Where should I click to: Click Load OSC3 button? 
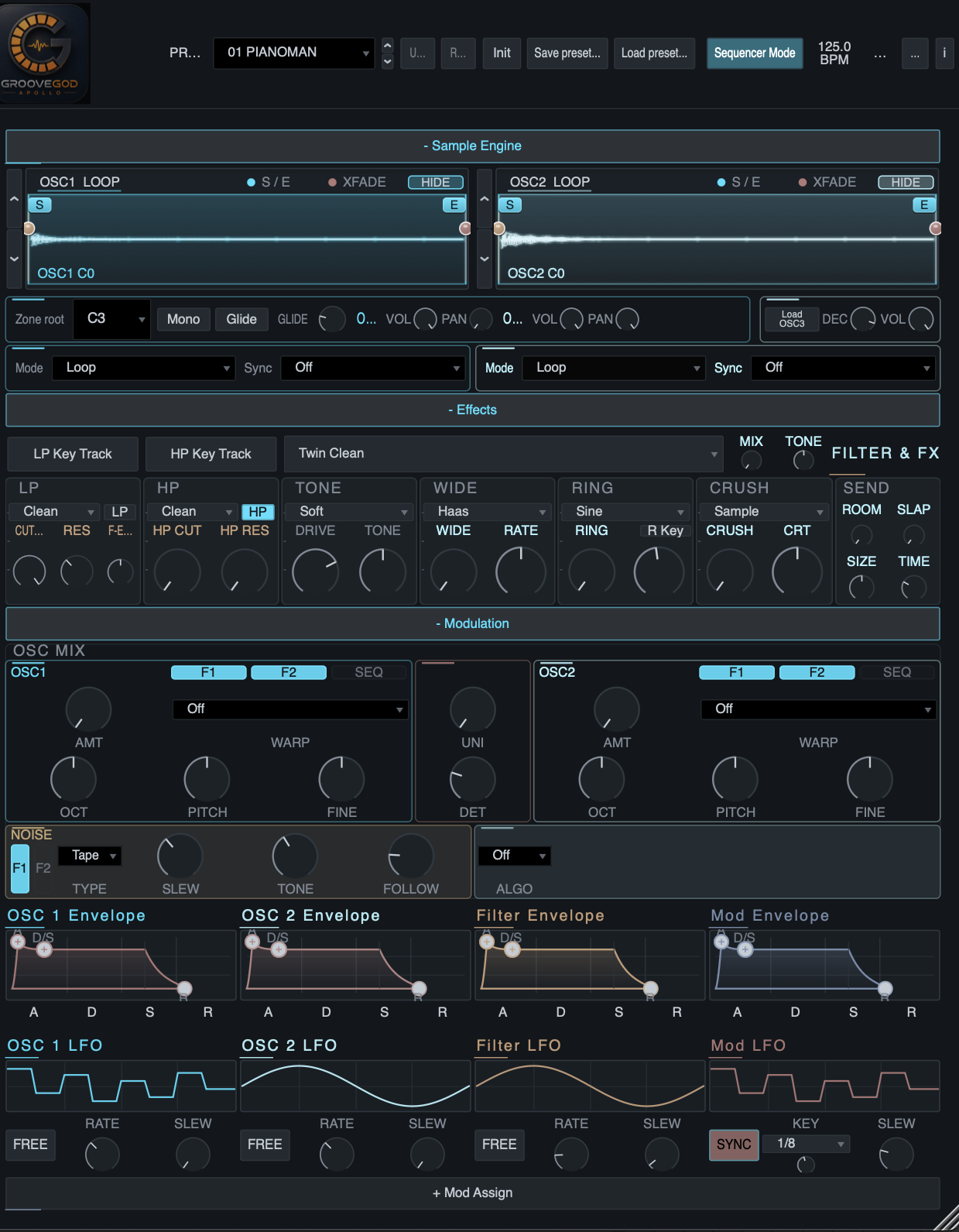[792, 319]
